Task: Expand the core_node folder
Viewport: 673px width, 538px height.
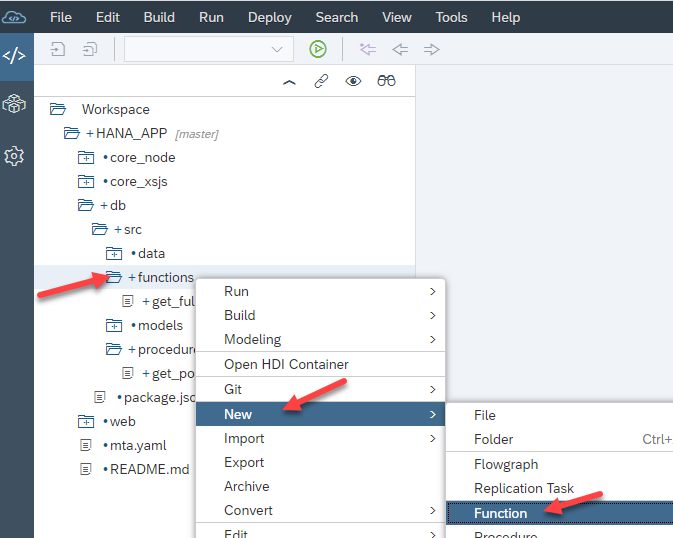Action: (x=86, y=158)
